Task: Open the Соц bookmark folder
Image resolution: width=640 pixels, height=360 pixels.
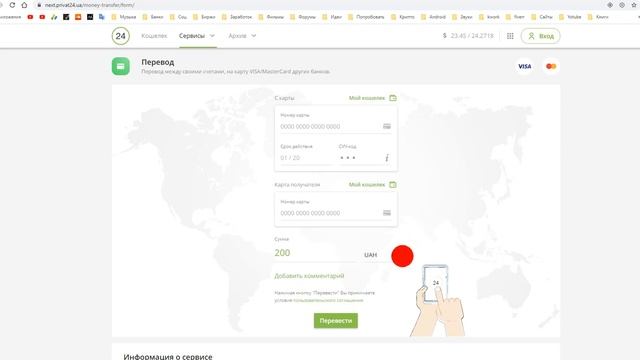Action: 178,17
